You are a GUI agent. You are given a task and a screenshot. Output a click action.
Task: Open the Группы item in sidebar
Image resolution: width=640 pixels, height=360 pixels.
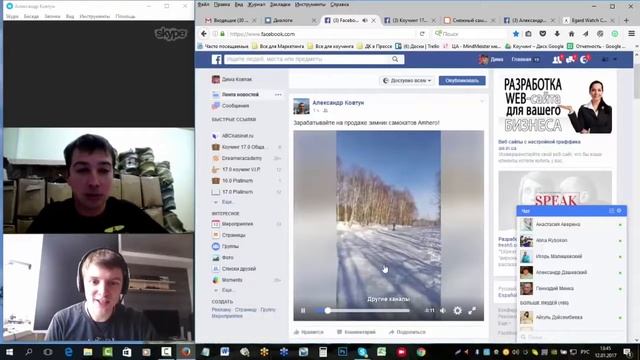pos(230,247)
